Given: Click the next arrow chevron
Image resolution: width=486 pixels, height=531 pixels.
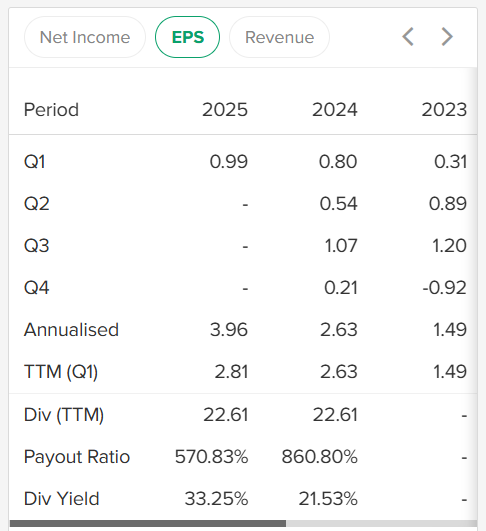Looking at the screenshot, I should tap(447, 37).
